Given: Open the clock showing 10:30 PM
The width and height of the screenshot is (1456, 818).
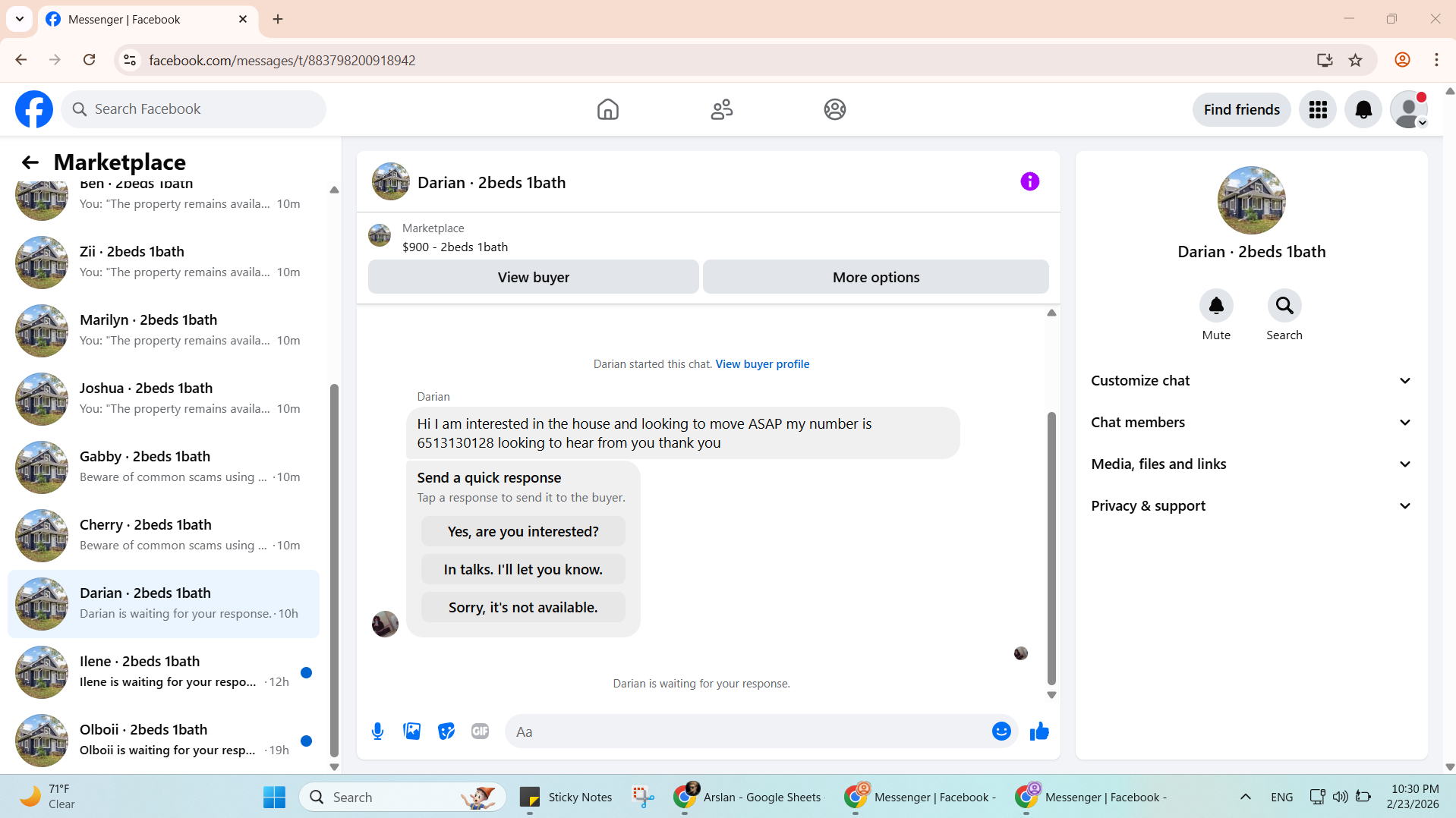Looking at the screenshot, I should pyautogui.click(x=1414, y=798).
